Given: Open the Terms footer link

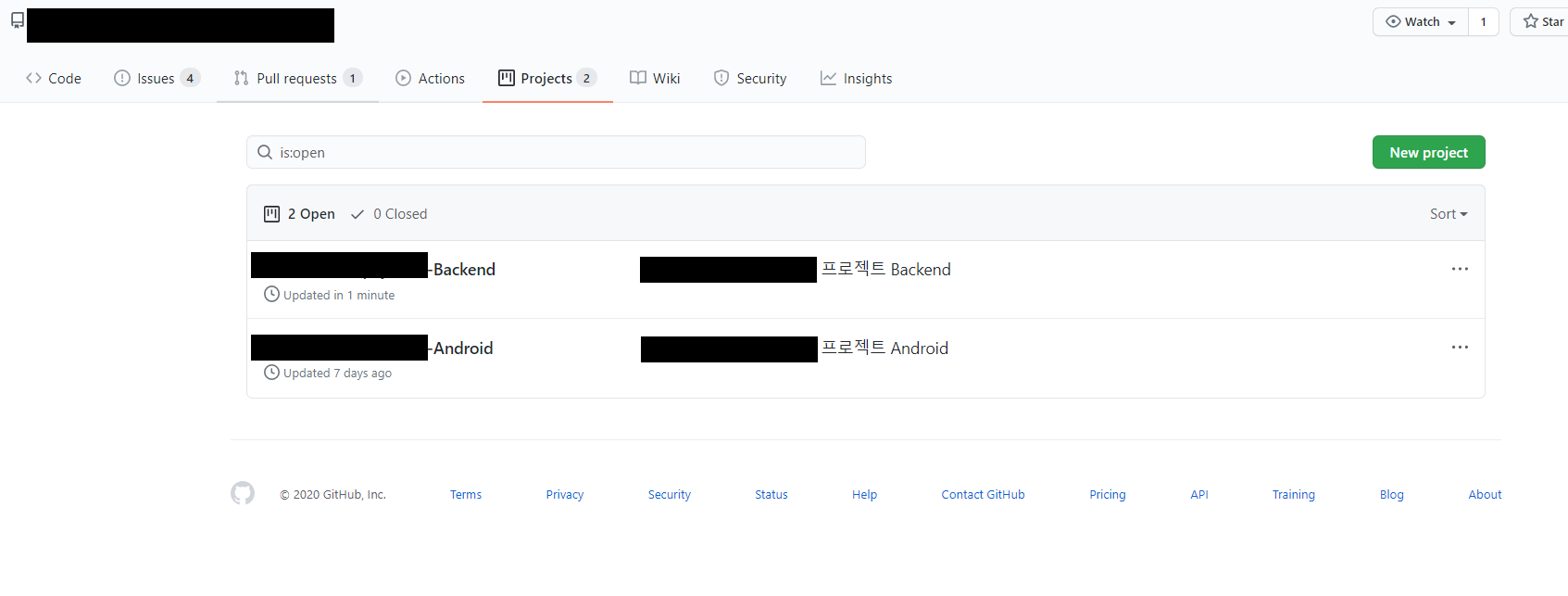Looking at the screenshot, I should (466, 495).
